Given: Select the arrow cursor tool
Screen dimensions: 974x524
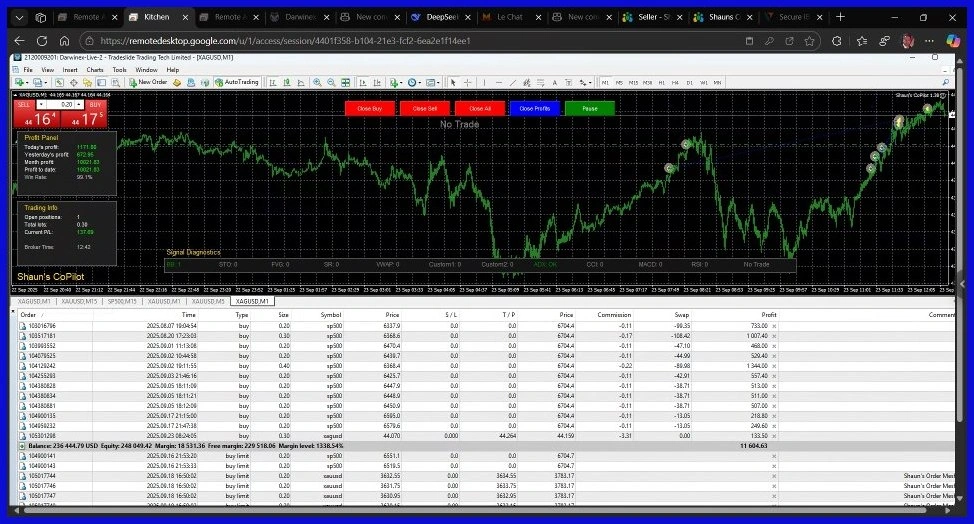Looking at the screenshot, I should click(x=453, y=82).
